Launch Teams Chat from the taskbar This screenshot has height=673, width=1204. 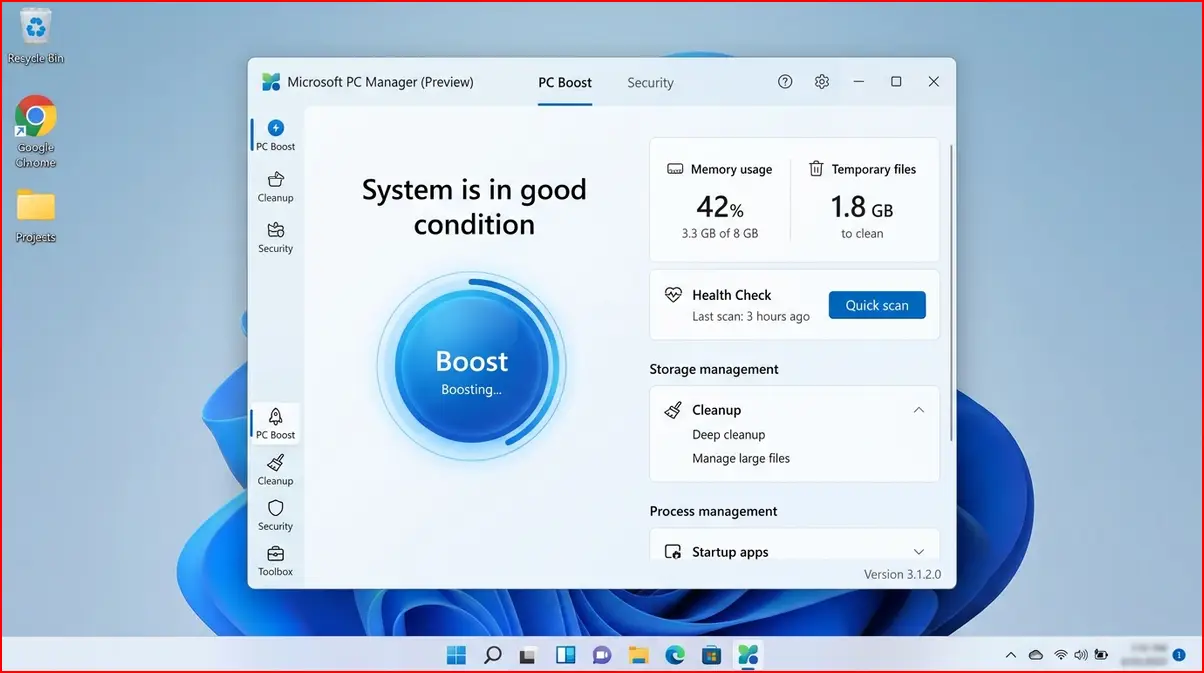601,655
